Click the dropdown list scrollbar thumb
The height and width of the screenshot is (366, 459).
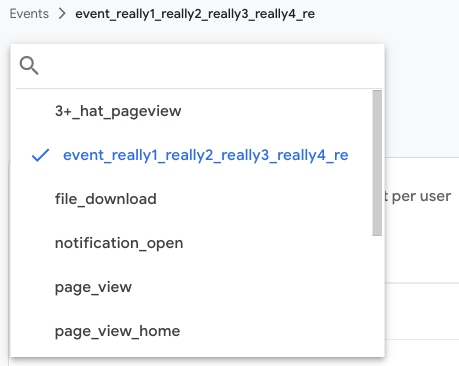pyautogui.click(x=377, y=163)
